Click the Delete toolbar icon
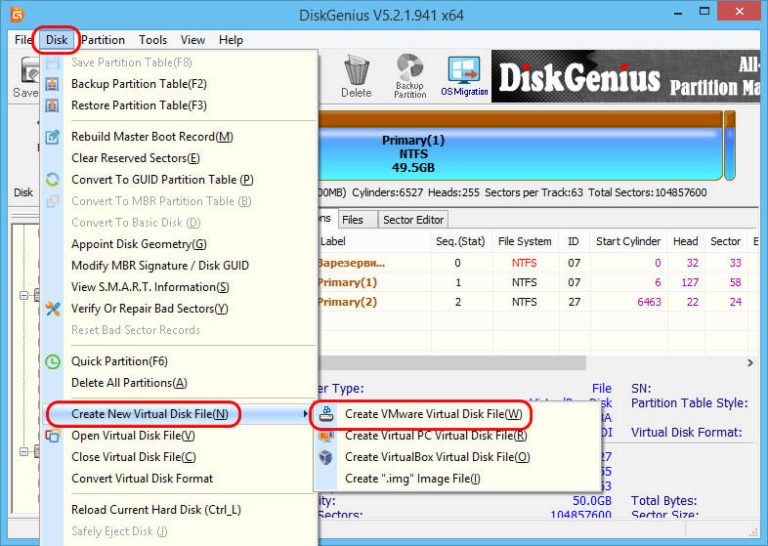 (x=356, y=76)
